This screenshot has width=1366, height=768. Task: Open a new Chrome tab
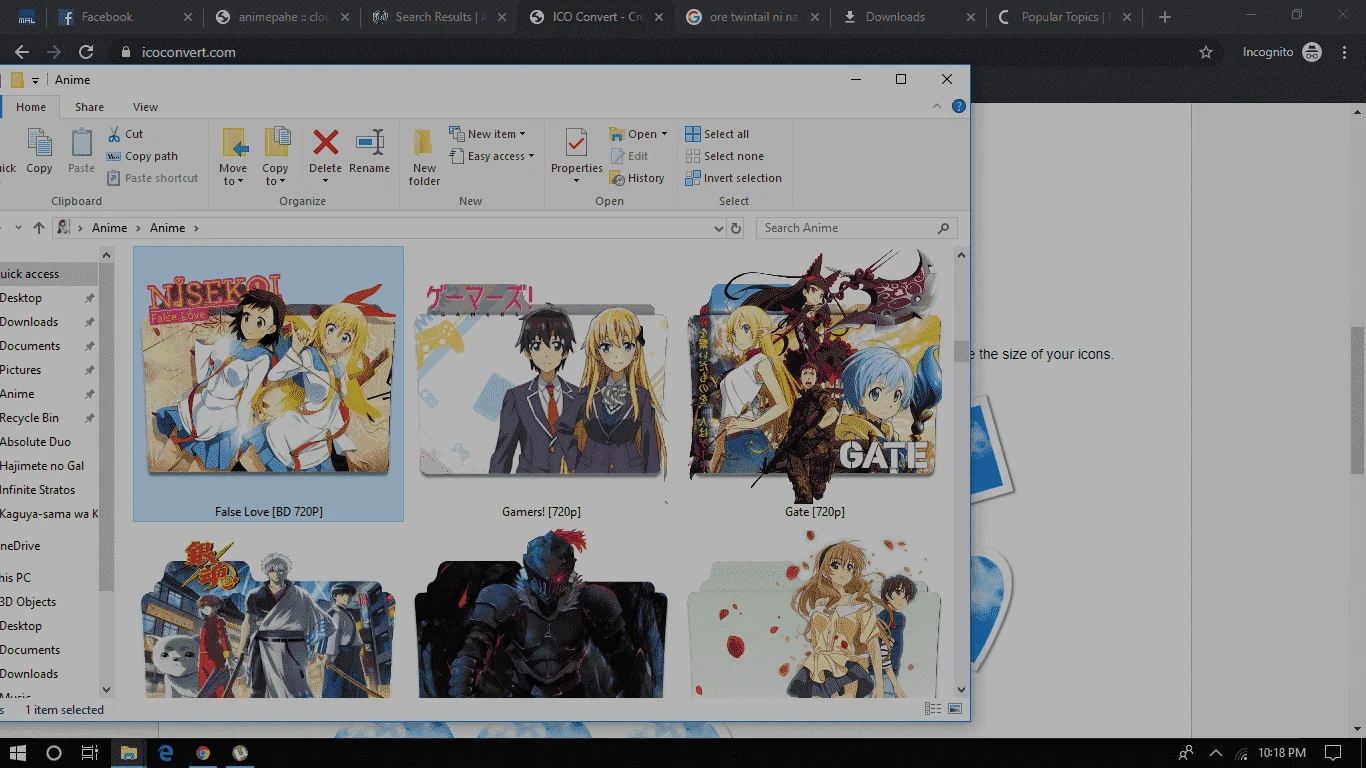tap(1164, 17)
